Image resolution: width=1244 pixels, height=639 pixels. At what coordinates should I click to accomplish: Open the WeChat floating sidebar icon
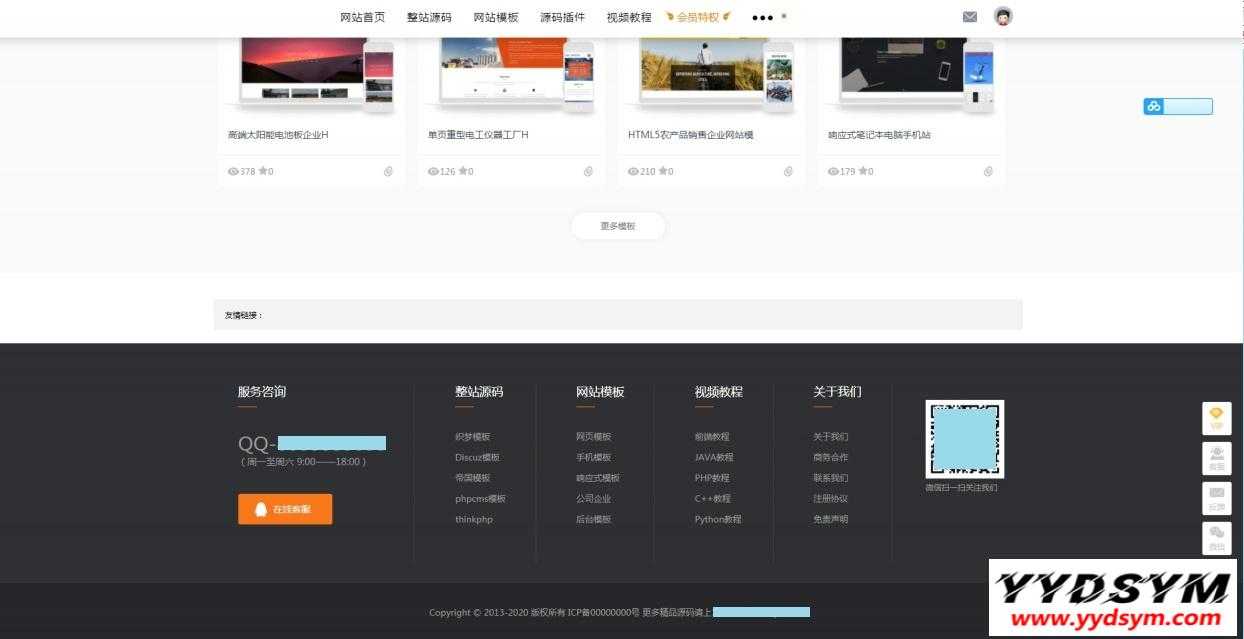coord(1216,538)
